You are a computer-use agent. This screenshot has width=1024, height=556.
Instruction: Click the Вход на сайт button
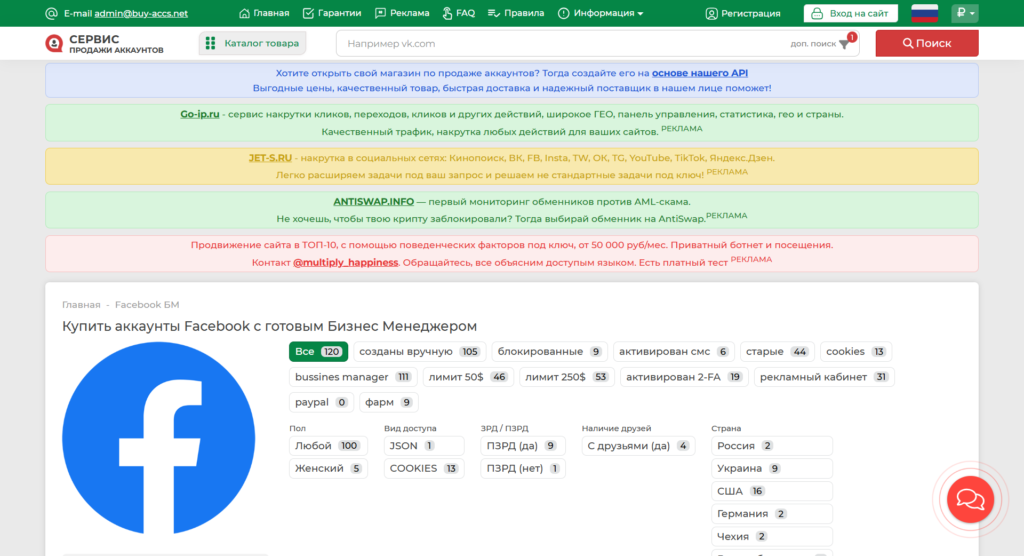point(850,13)
